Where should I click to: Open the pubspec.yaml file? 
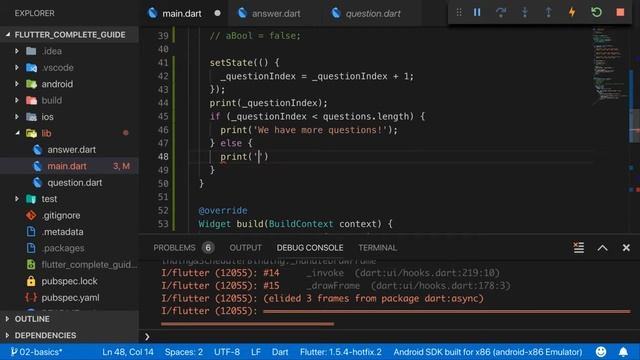[x=70, y=298]
